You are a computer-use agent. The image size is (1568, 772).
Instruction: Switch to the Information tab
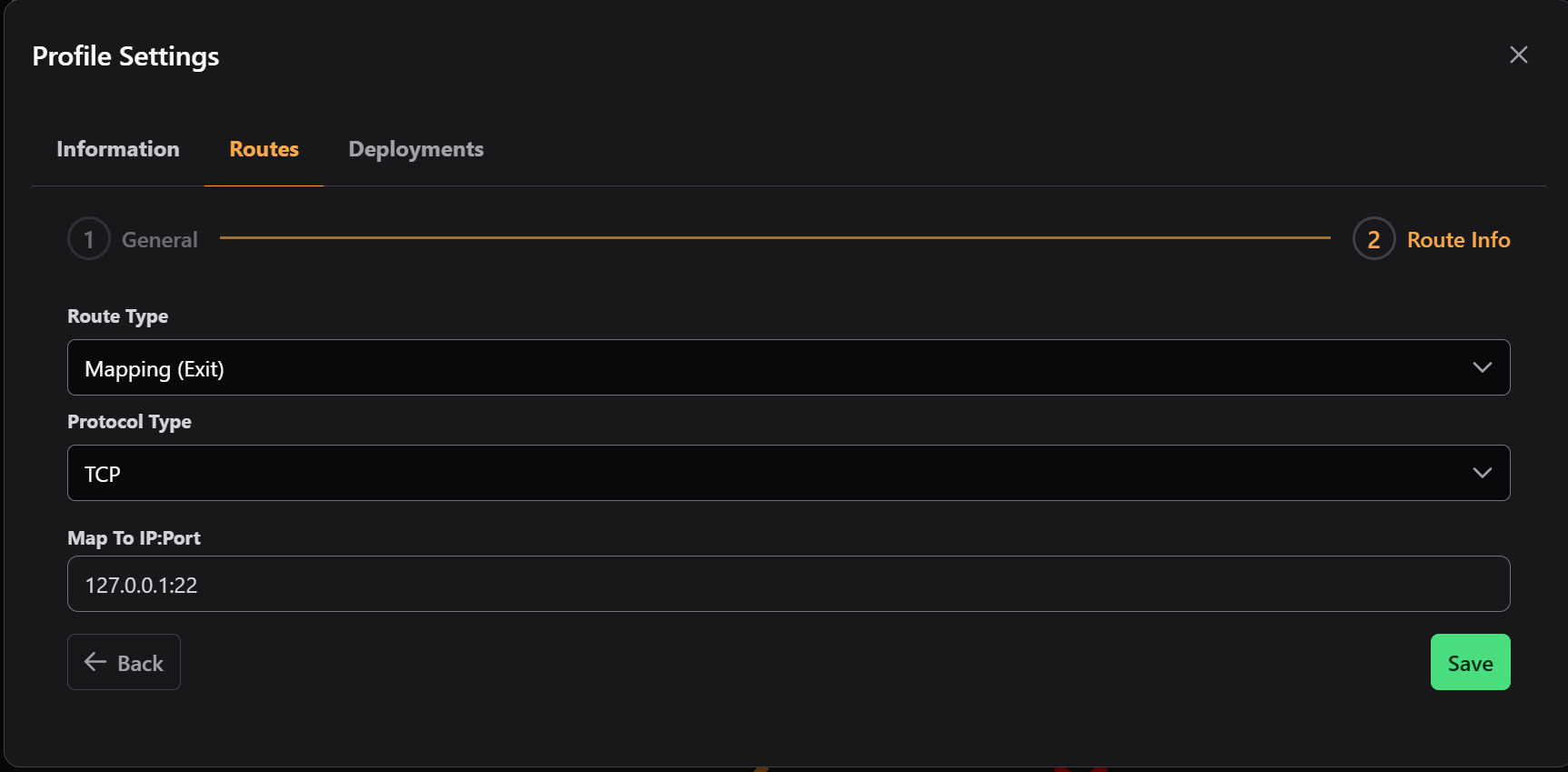117,148
